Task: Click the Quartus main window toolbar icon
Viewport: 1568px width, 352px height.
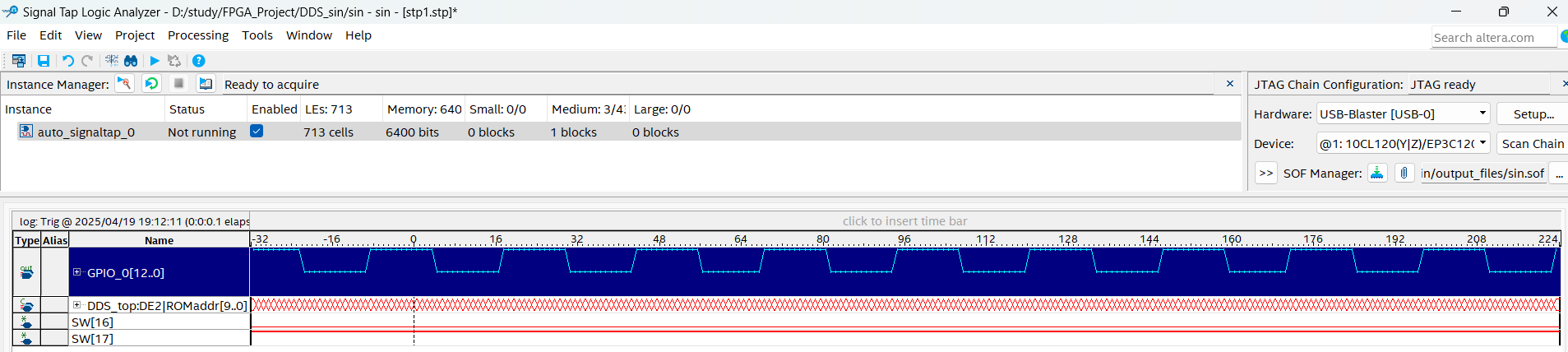Action: (x=19, y=61)
